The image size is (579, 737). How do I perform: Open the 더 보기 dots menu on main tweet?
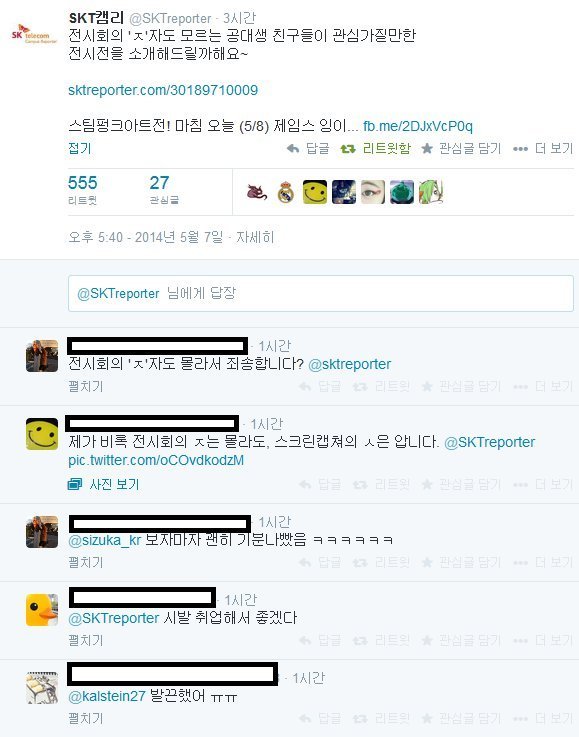tap(520, 149)
